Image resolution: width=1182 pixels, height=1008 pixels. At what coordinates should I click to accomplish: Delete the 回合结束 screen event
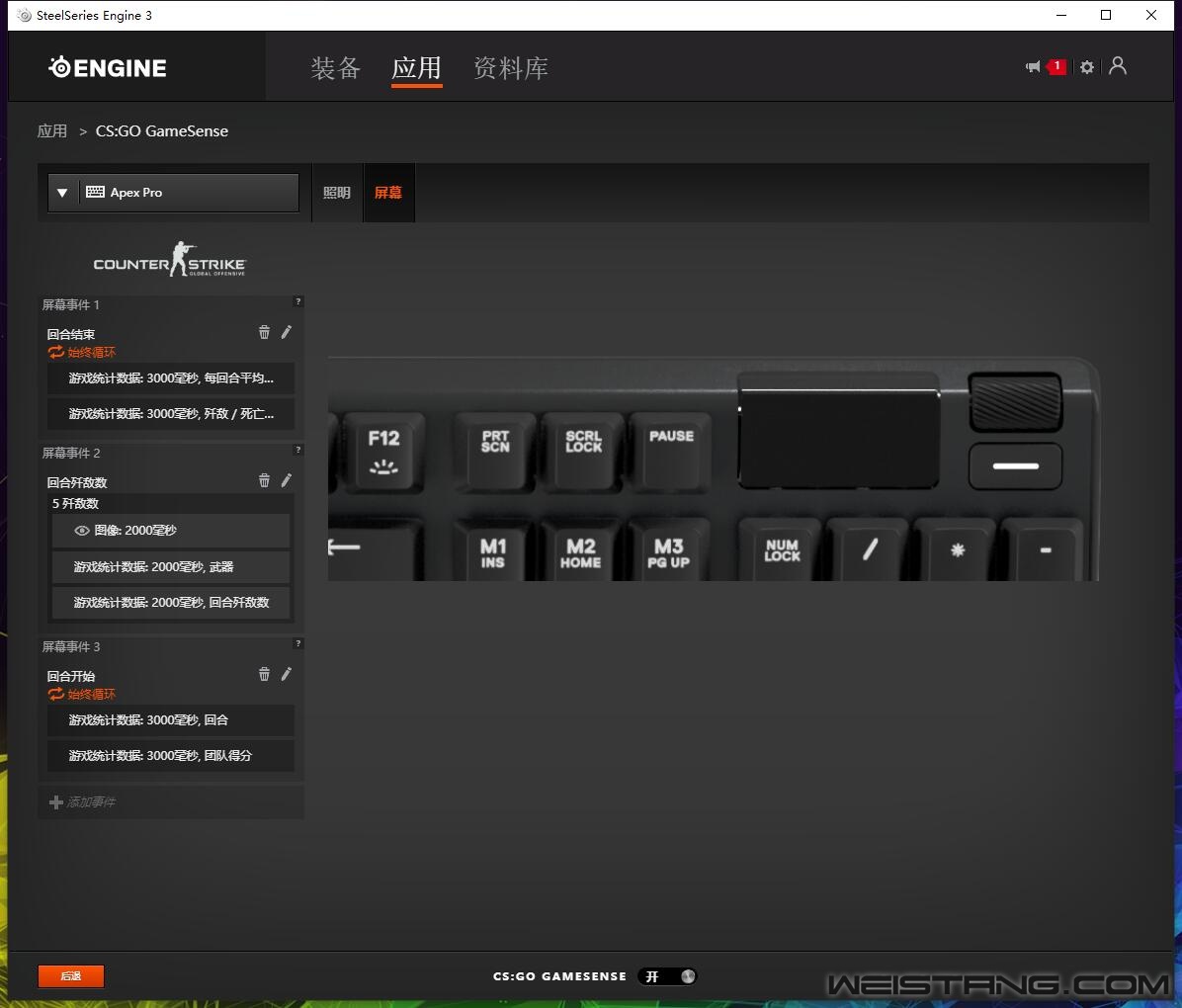[x=264, y=332]
